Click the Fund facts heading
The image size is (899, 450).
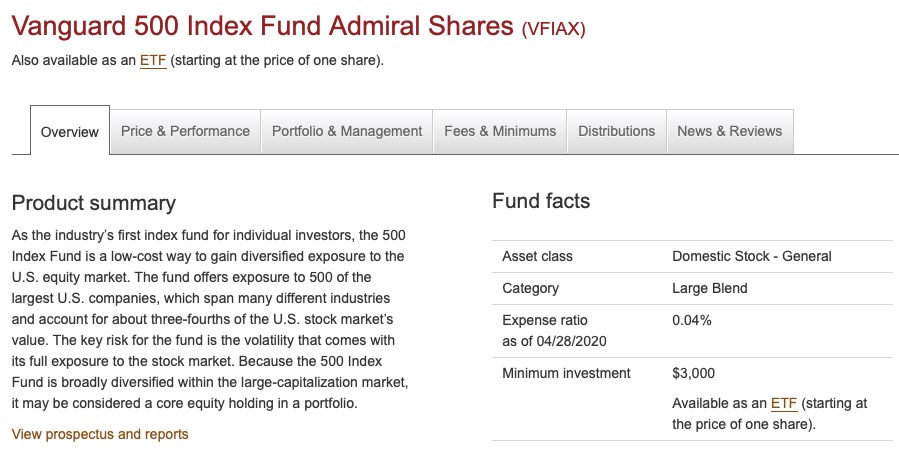pos(541,201)
